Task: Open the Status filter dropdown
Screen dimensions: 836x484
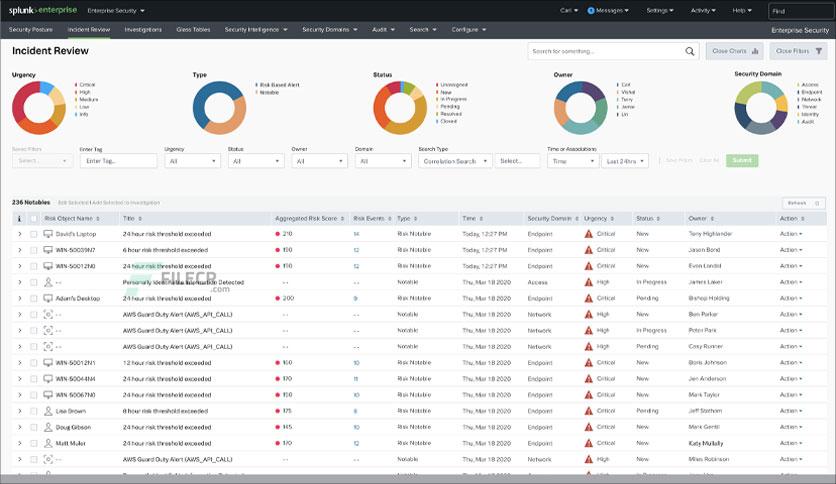Action: tap(256, 161)
